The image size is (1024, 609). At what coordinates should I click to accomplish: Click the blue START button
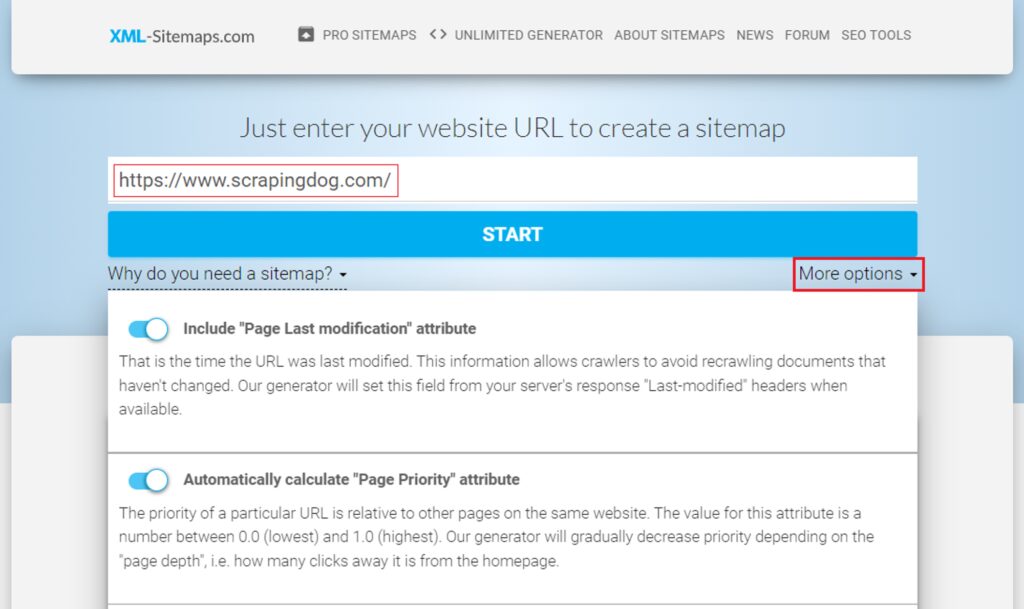513,234
